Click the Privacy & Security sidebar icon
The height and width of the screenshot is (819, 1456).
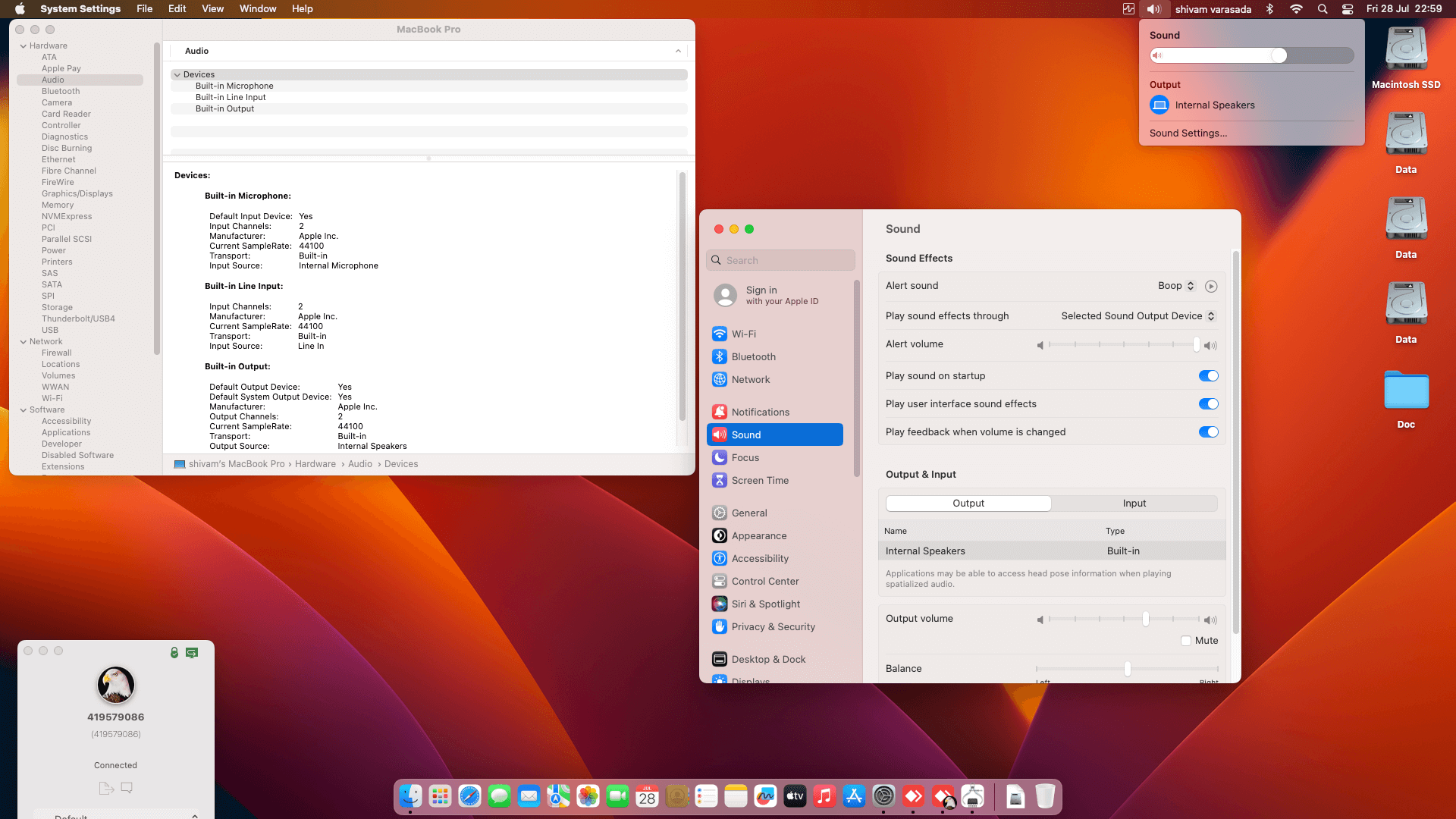pos(719,626)
